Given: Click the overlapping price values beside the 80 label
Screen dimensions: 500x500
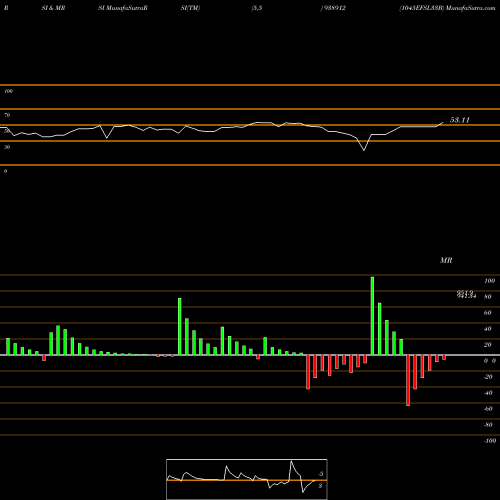Looking at the screenshot, I should (x=466, y=294).
